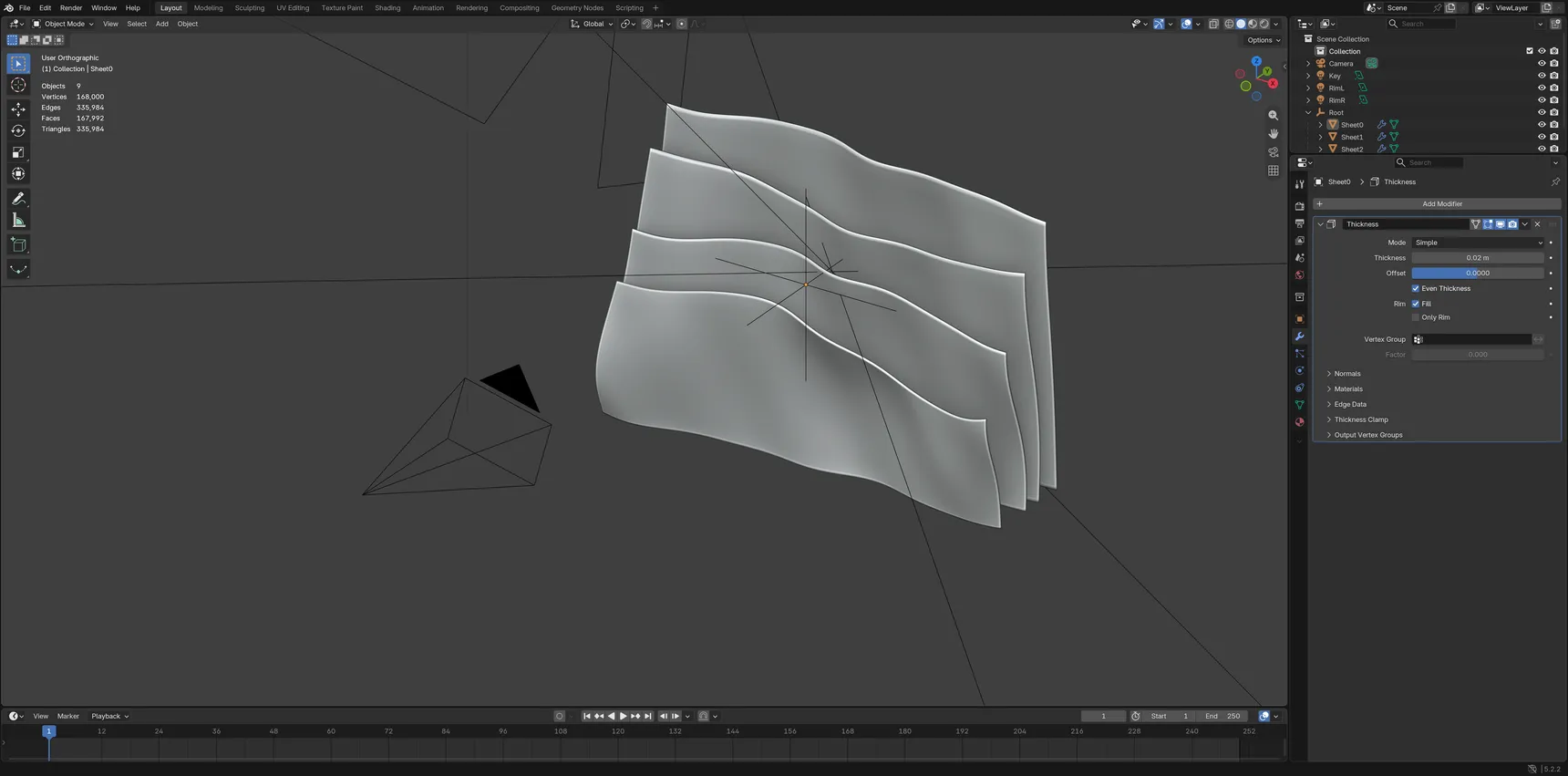Activate the Move tool
1568x776 pixels.
click(18, 109)
